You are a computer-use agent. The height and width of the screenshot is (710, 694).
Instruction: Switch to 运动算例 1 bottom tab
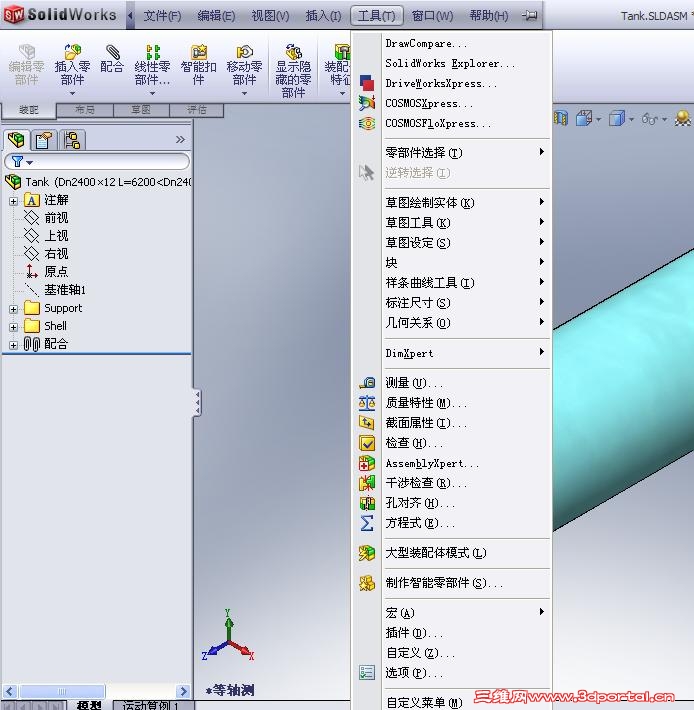click(153, 705)
